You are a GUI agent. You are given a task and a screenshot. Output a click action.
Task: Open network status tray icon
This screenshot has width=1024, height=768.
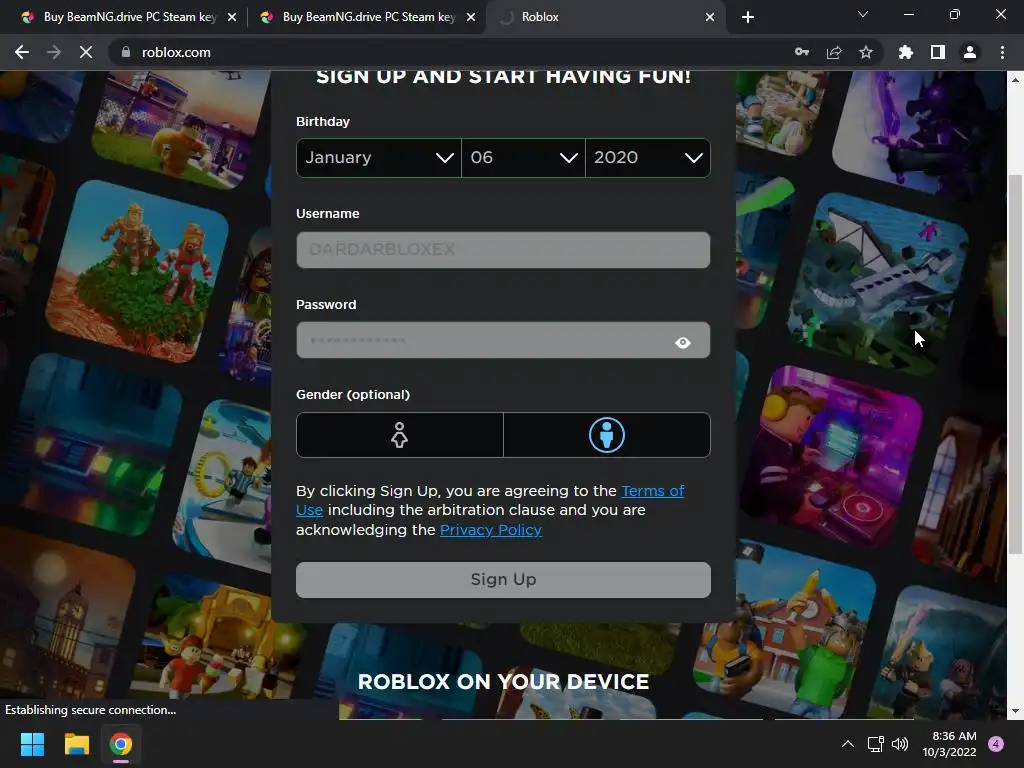point(875,744)
